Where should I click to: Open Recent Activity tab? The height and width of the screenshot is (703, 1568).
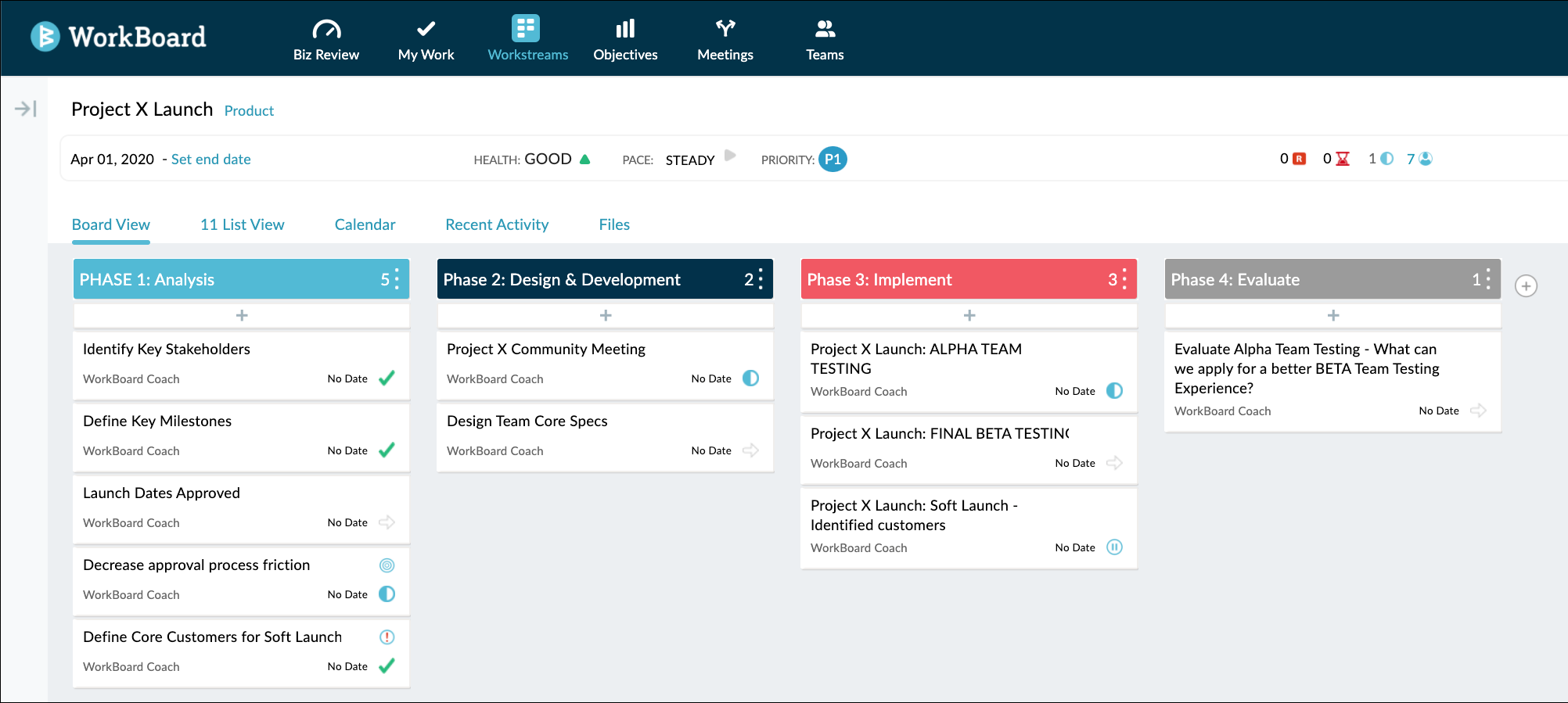pos(497,224)
